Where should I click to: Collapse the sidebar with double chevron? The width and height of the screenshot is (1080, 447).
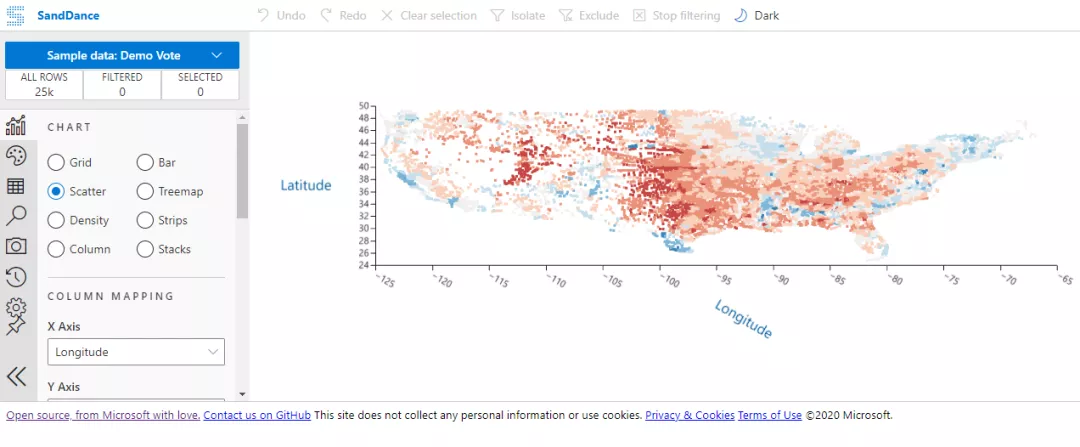(16, 376)
